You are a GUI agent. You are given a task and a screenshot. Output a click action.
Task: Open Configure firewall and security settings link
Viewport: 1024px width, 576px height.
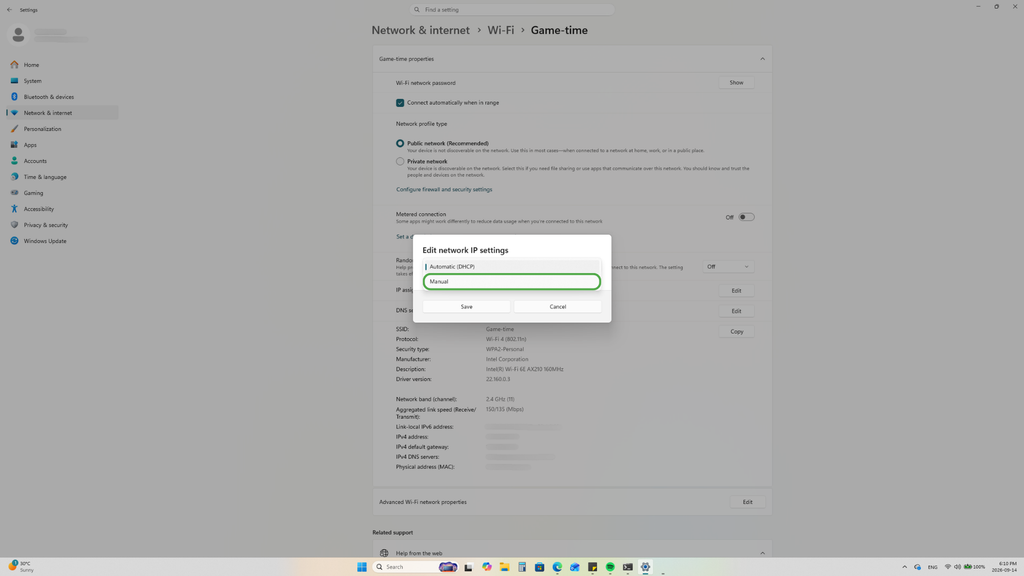[x=444, y=189]
